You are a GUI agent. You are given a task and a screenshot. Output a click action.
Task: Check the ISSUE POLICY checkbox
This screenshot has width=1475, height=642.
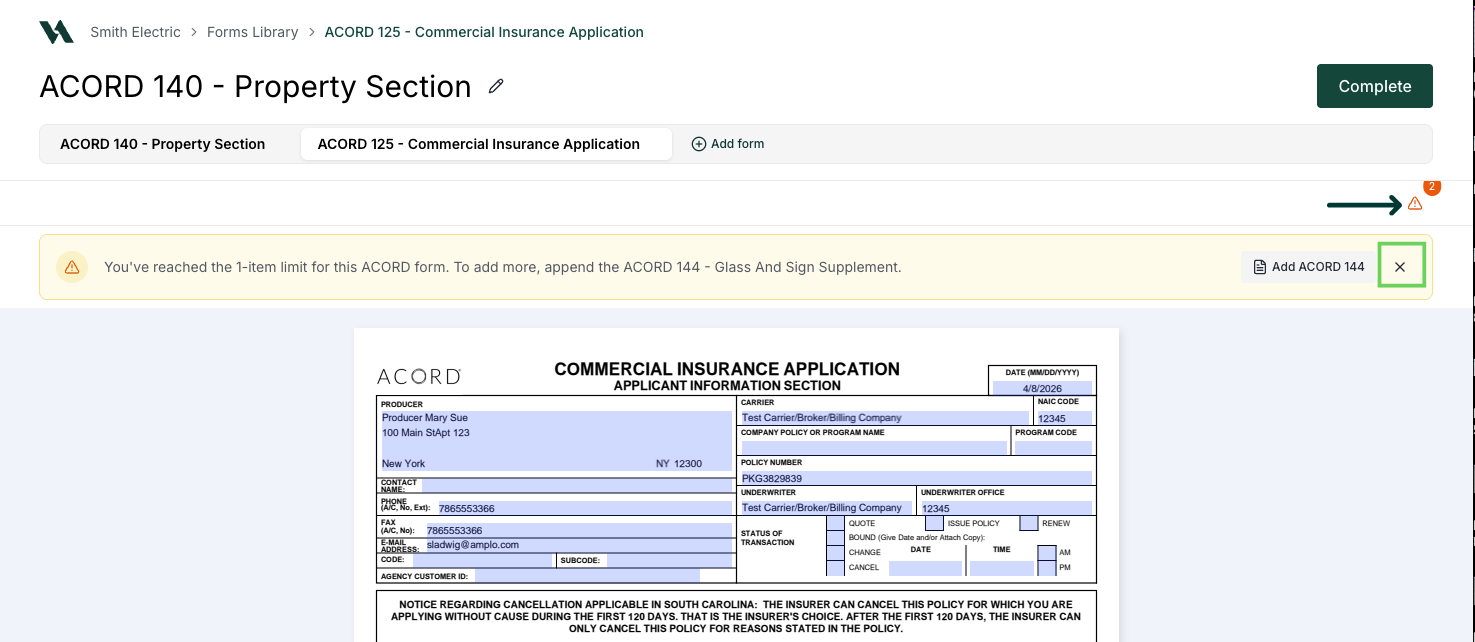[934, 523]
